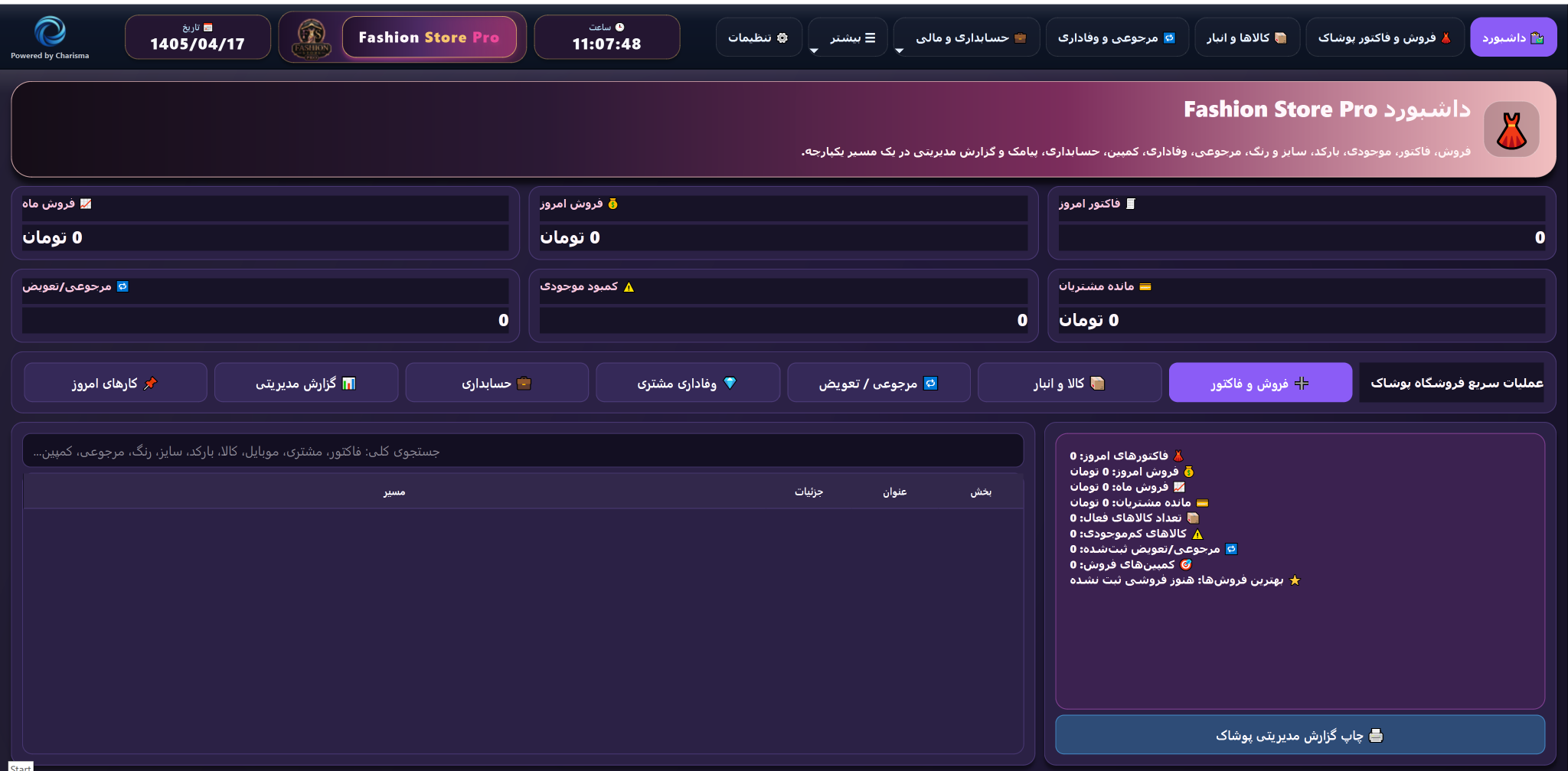Click briefcase icon in حسابداری و مالی

click(x=1020, y=38)
